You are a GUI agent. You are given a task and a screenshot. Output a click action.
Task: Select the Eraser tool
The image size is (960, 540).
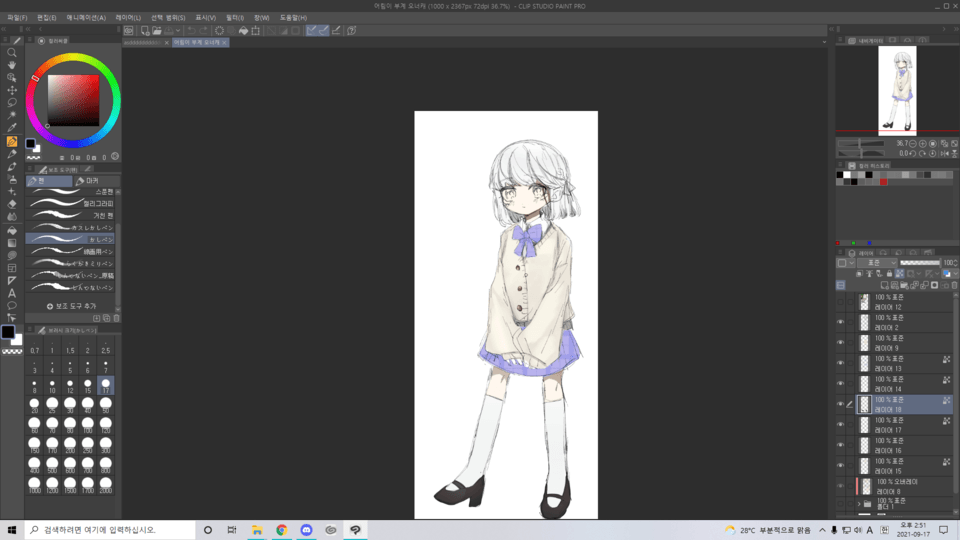[12, 204]
